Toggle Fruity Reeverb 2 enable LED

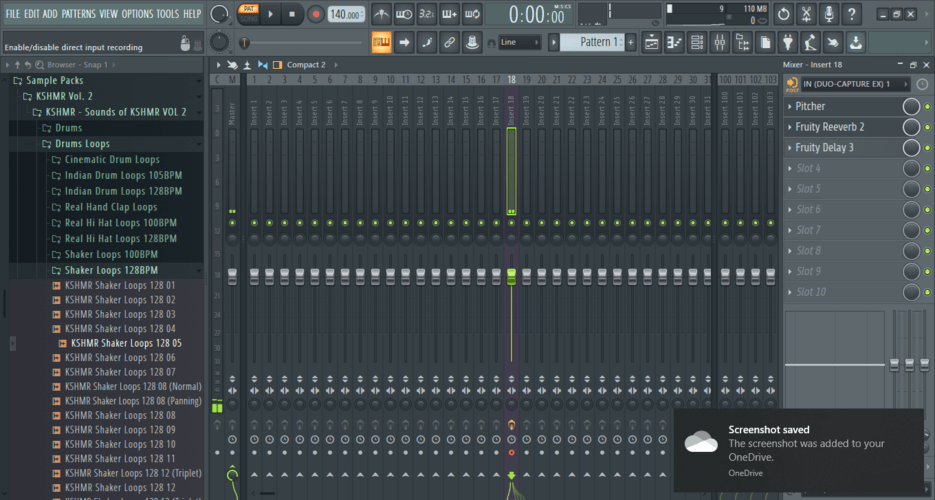(x=927, y=128)
